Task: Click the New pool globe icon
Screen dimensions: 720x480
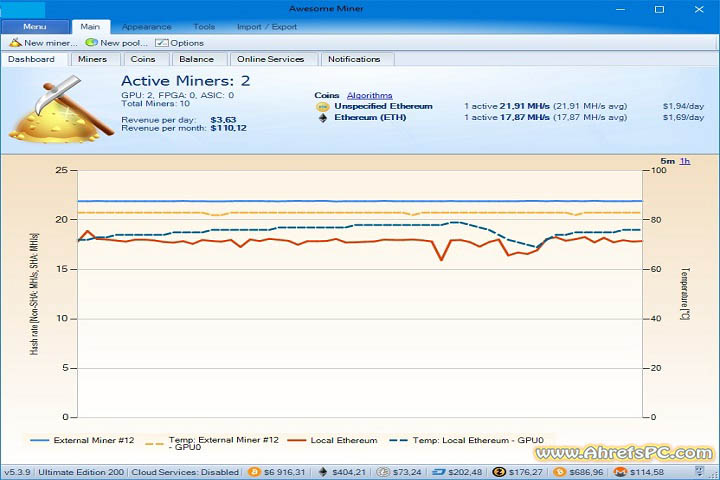Action: pos(91,42)
